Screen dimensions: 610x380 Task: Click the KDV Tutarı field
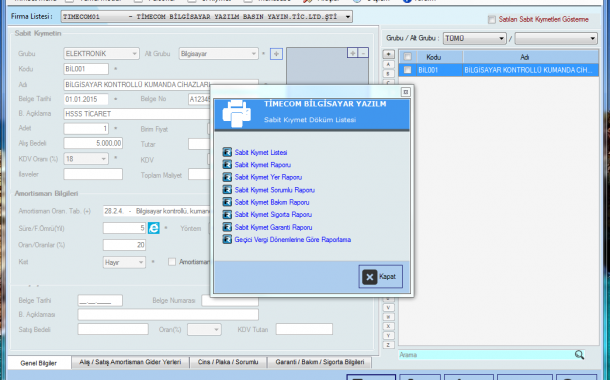pyautogui.click(x=304, y=329)
